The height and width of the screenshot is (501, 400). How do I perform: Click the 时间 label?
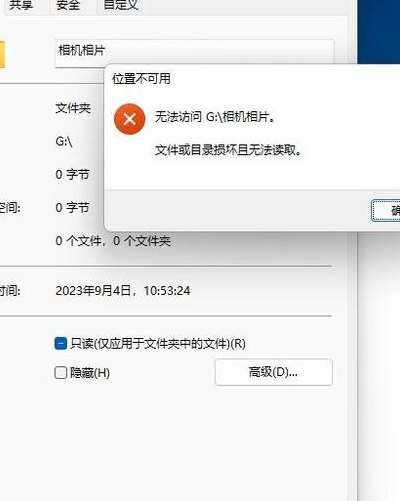[10, 291]
